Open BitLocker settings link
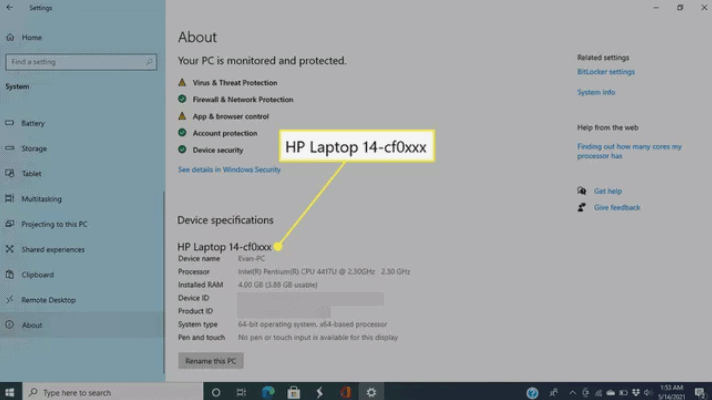 (x=606, y=72)
